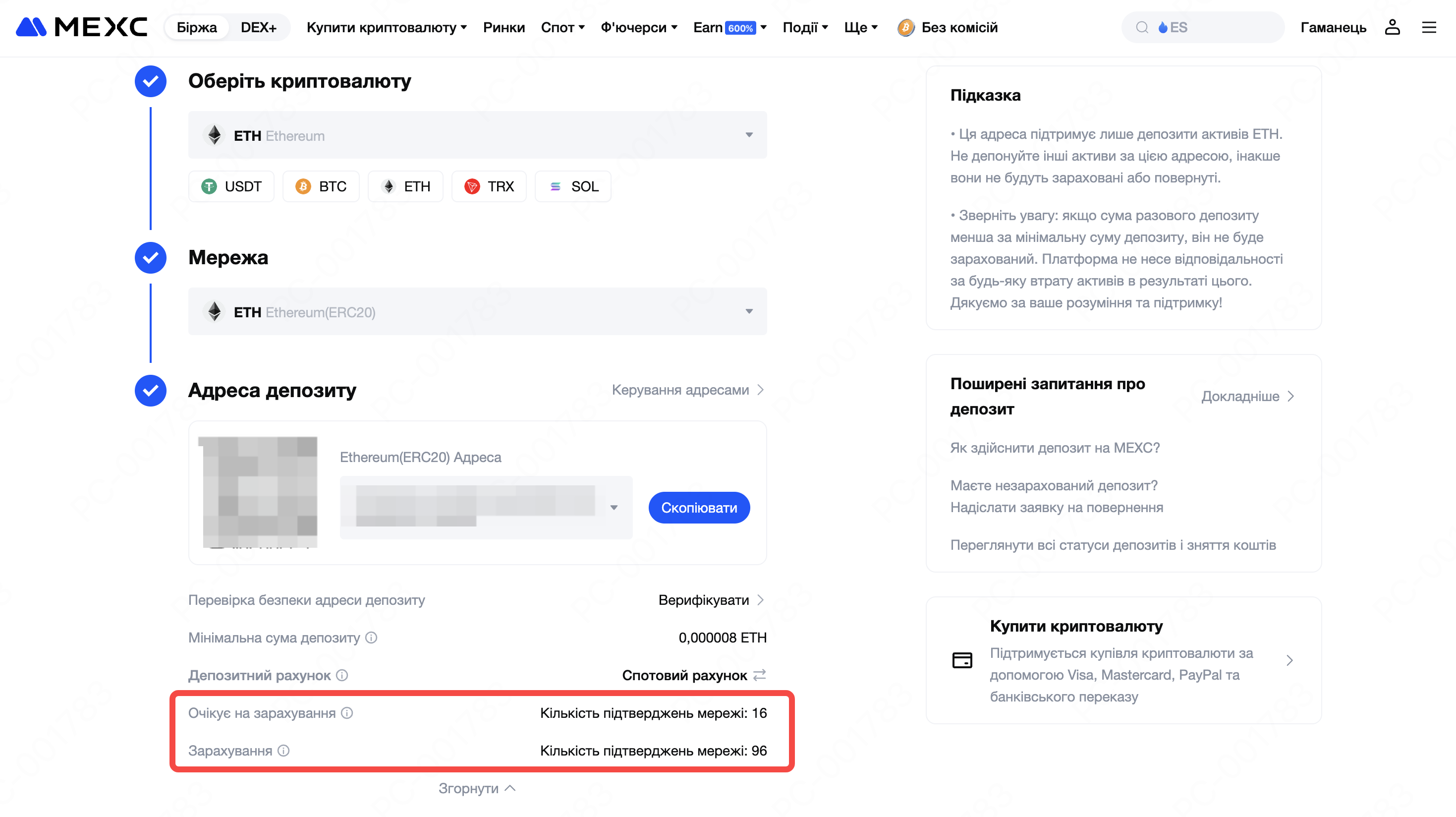Expand the Ethereum(ERC20) network dropdown
1456x817 pixels.
477,311
